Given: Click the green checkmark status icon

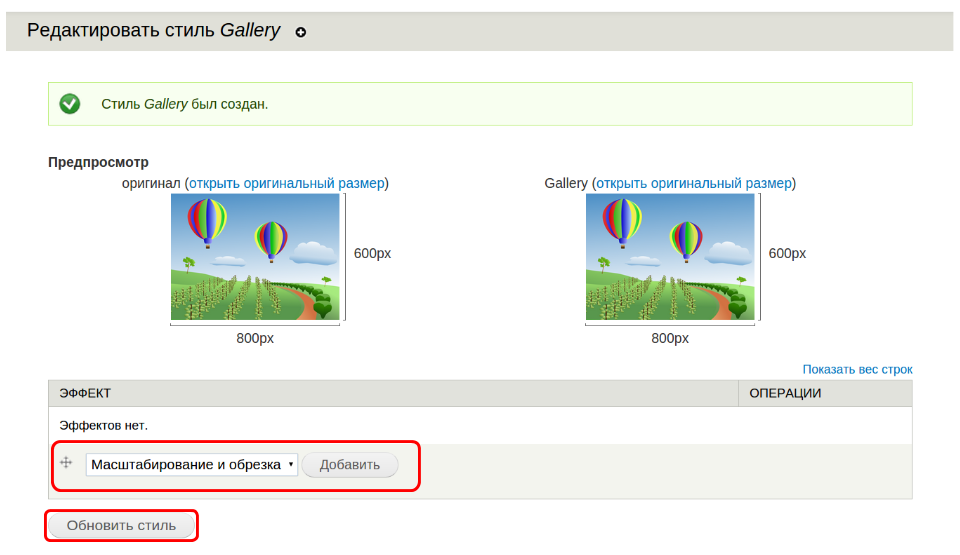Looking at the screenshot, I should (70, 104).
